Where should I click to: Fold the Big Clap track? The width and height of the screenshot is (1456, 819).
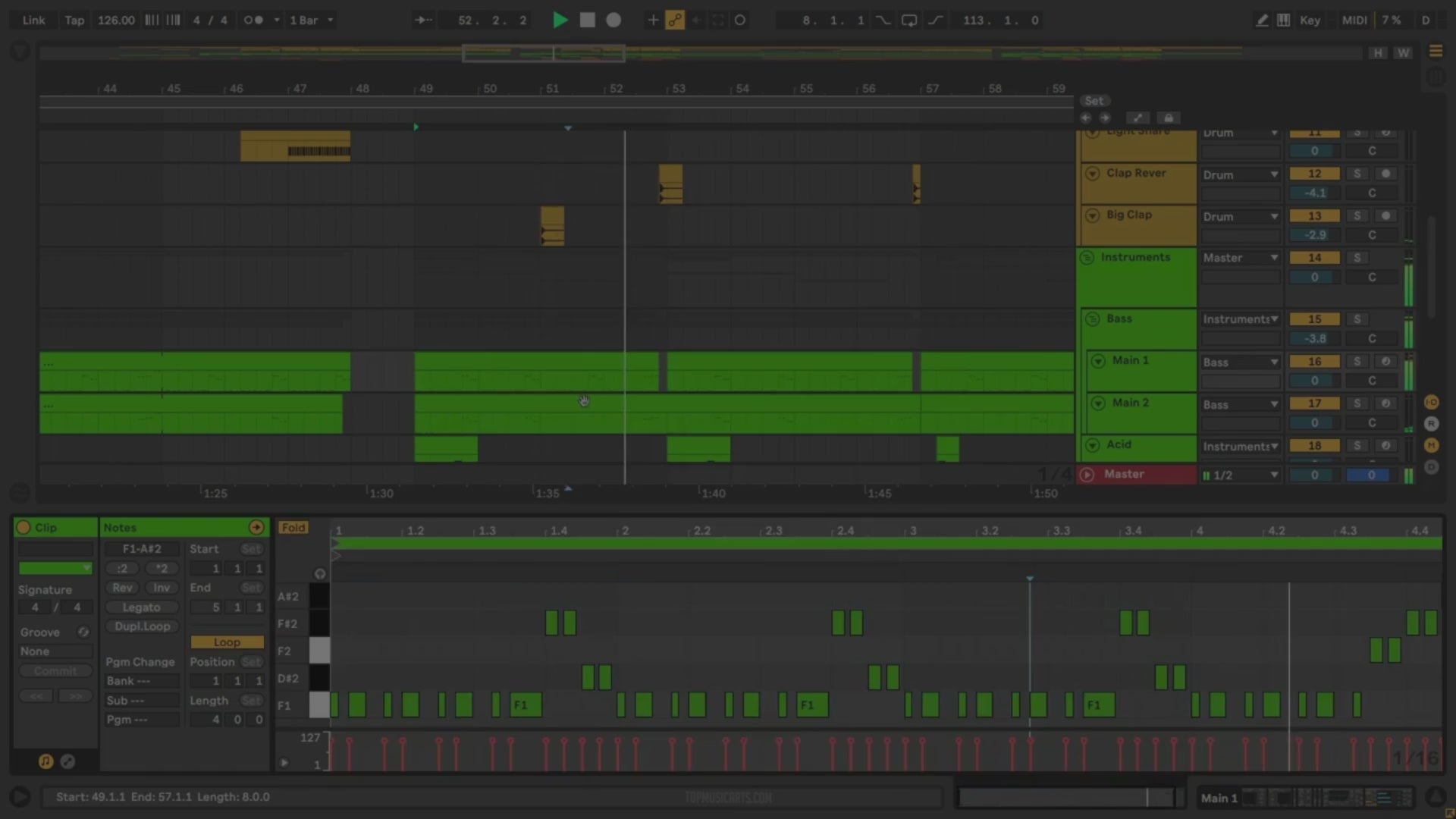[1093, 215]
